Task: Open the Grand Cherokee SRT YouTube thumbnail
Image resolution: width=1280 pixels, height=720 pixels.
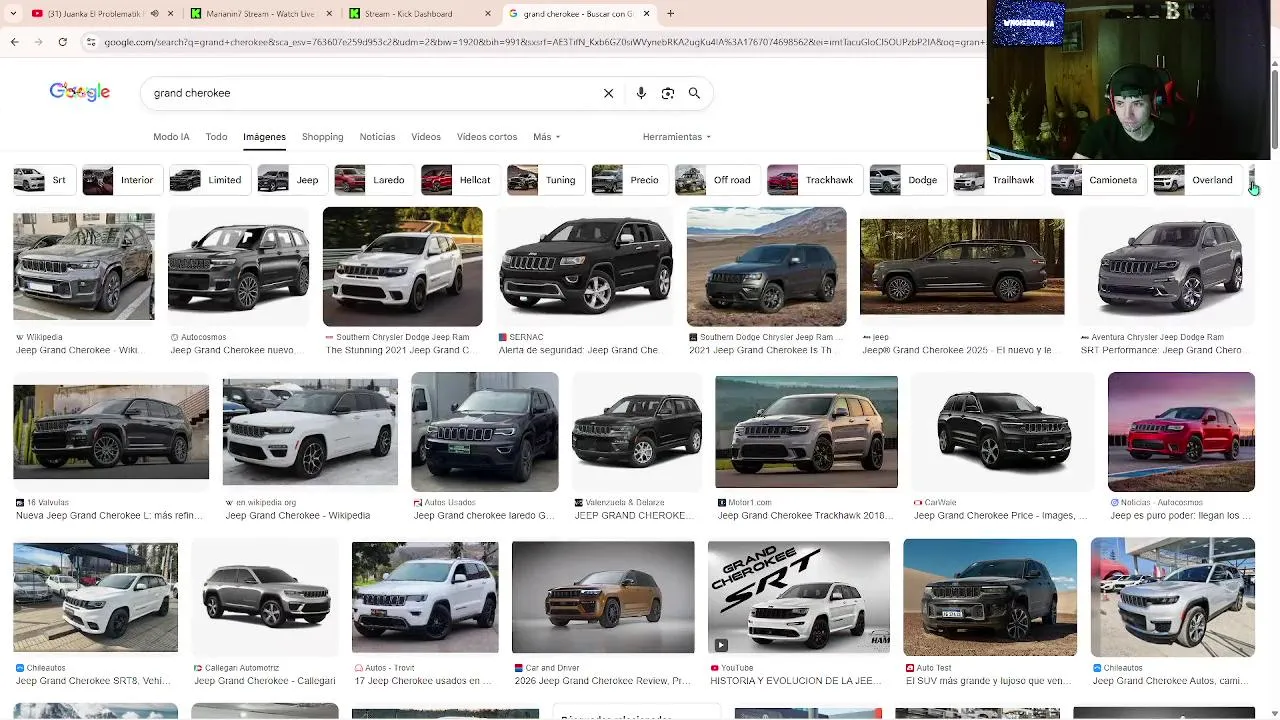Action: (x=798, y=597)
